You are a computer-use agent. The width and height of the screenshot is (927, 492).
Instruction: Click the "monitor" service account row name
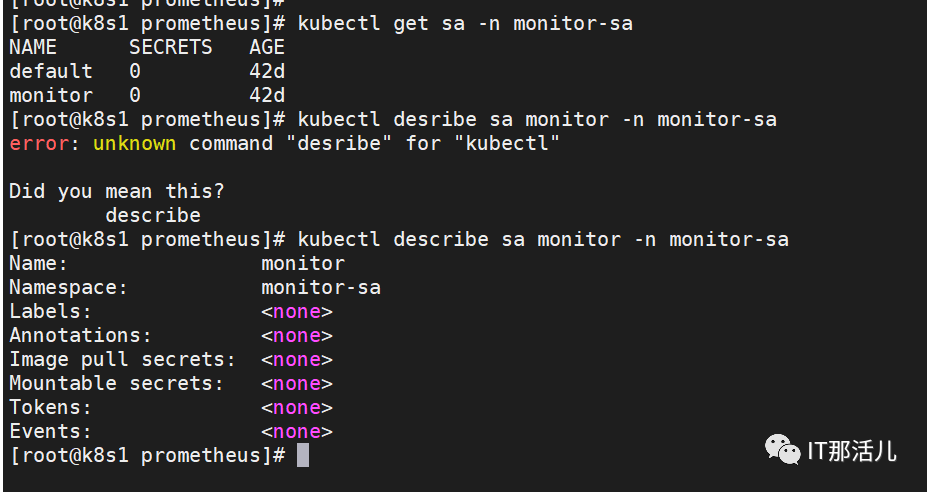[x=51, y=95]
